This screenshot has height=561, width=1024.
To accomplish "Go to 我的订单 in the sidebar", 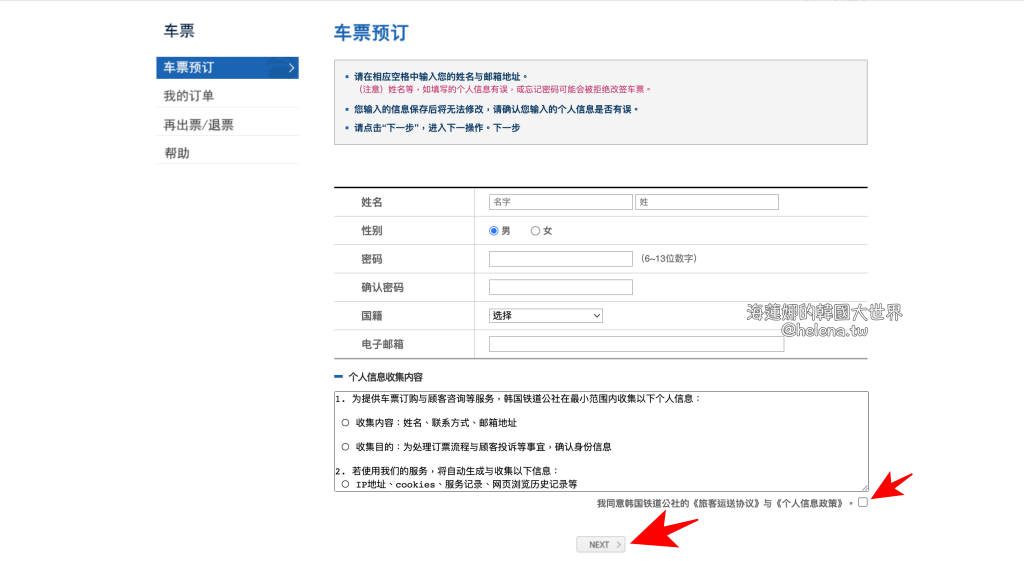I will [189, 96].
